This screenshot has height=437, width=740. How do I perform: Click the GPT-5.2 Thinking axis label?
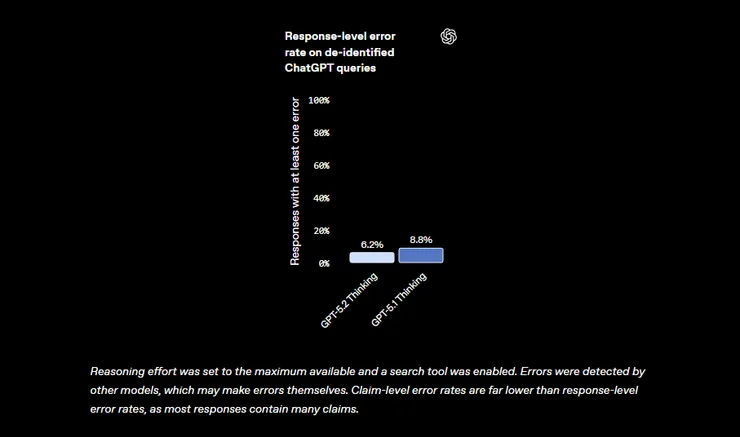tap(349, 299)
